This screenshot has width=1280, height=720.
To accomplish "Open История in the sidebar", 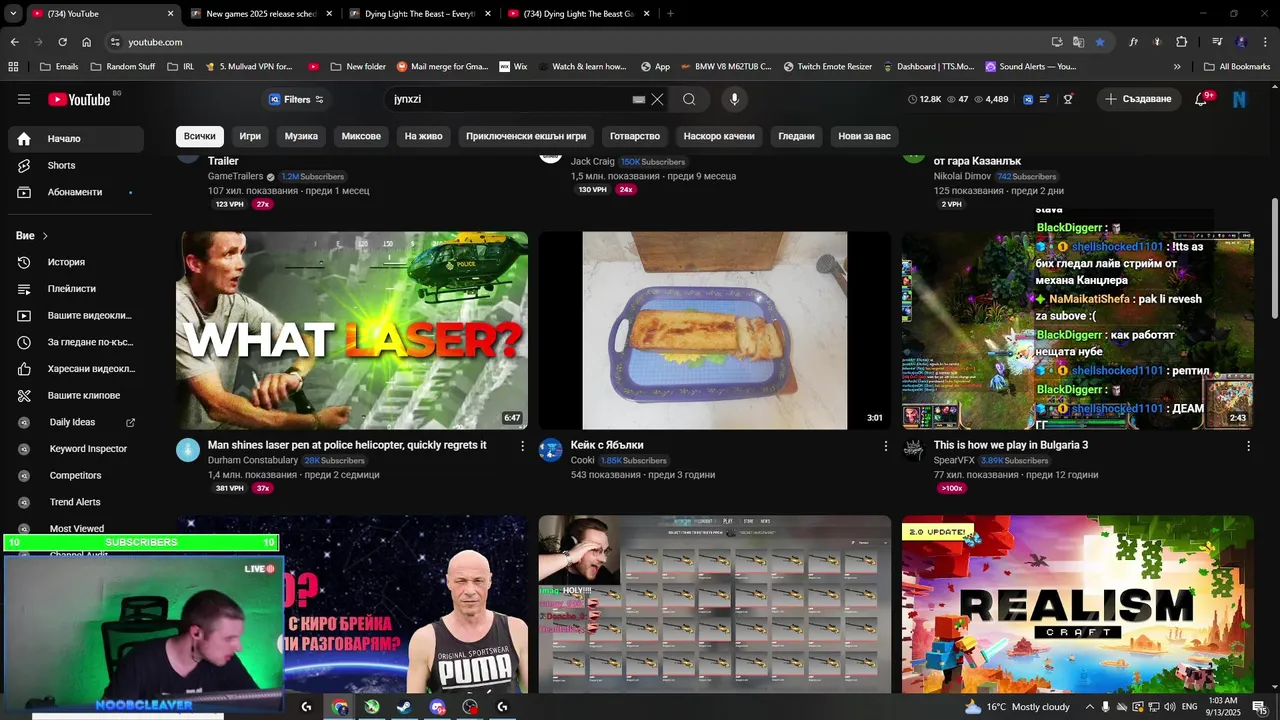I will pyautogui.click(x=76, y=262).
